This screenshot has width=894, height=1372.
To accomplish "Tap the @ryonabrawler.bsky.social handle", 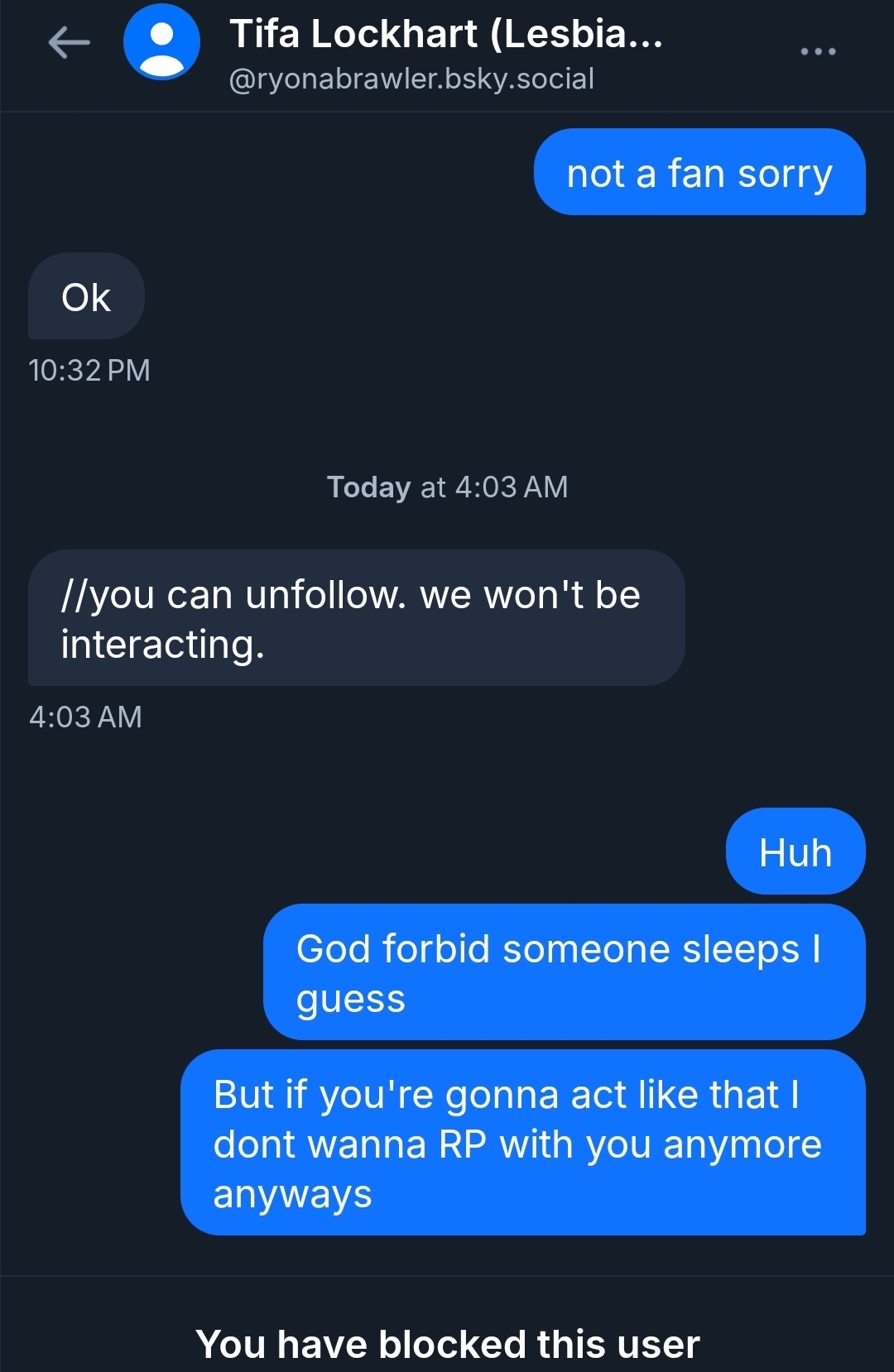I will coord(411,79).
